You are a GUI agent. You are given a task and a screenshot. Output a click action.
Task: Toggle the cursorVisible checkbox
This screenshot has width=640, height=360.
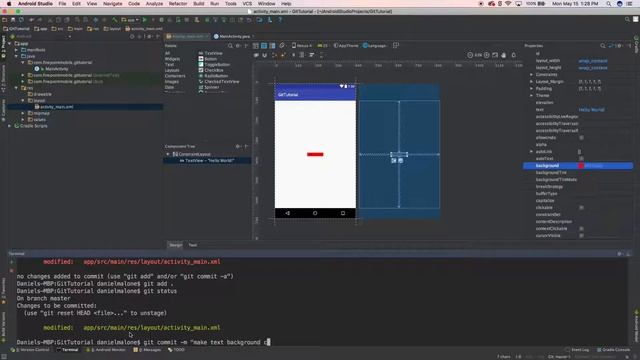581,236
